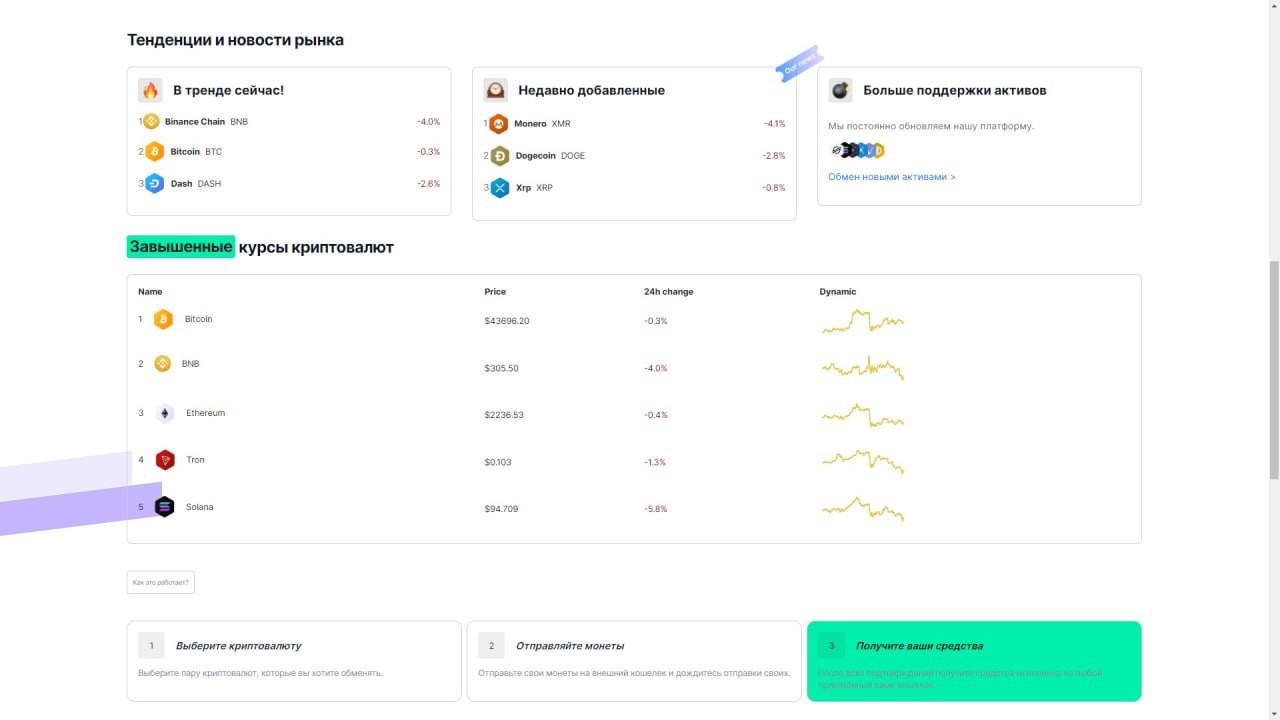Click the stacked asset icons group
This screenshot has height=720, width=1280.
[x=857, y=151]
